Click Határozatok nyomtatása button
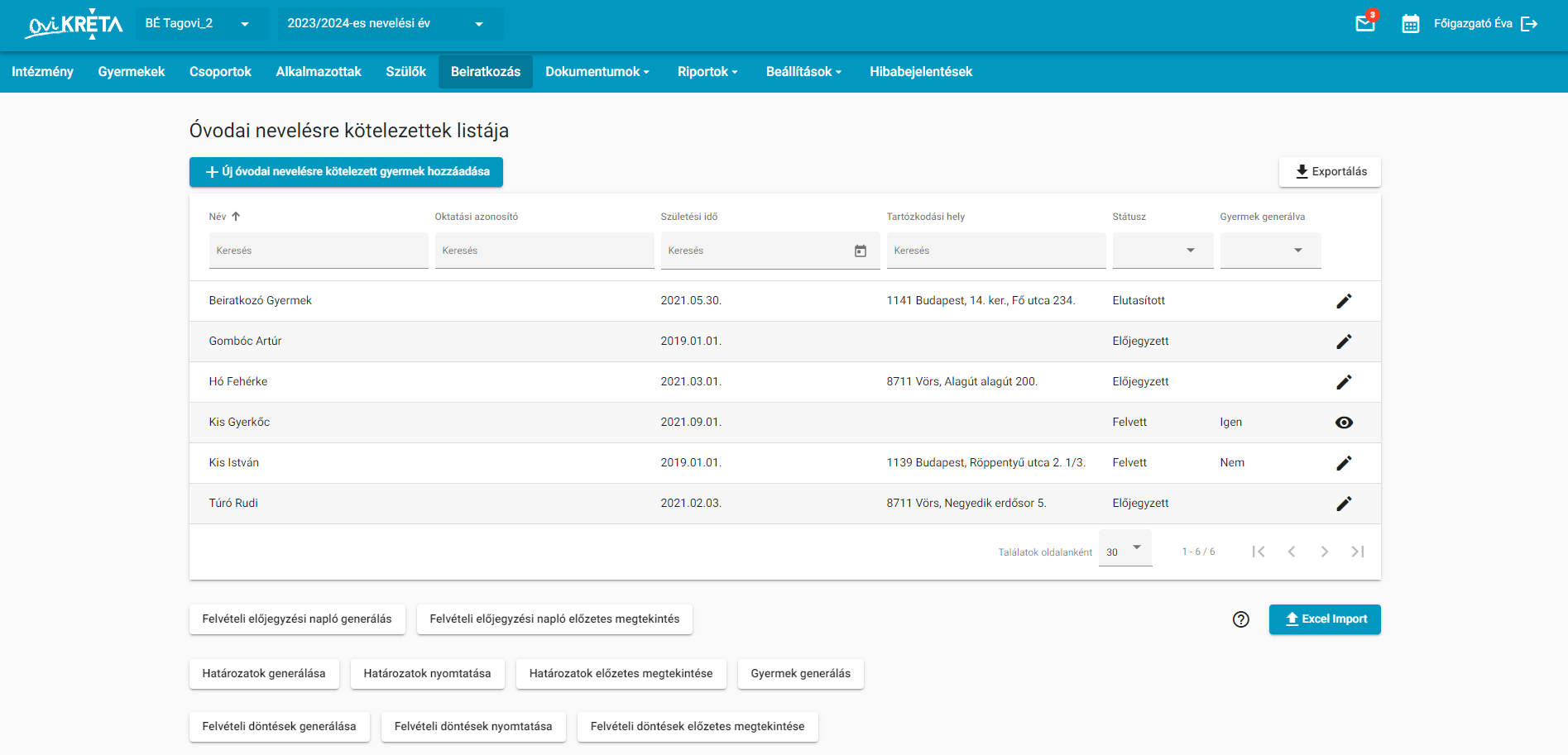1568x755 pixels. pos(427,674)
